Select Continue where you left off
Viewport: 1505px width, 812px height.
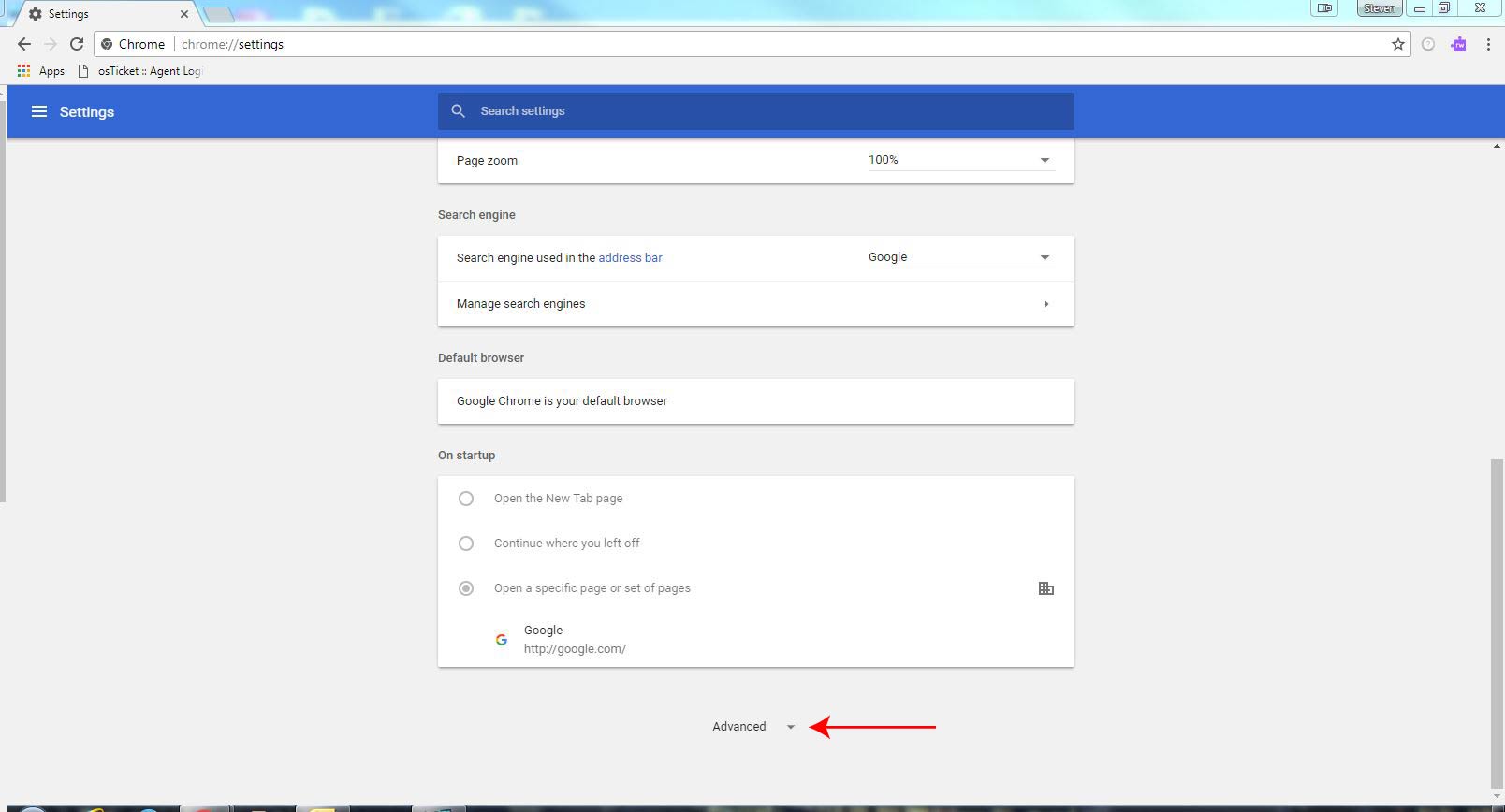pos(466,544)
